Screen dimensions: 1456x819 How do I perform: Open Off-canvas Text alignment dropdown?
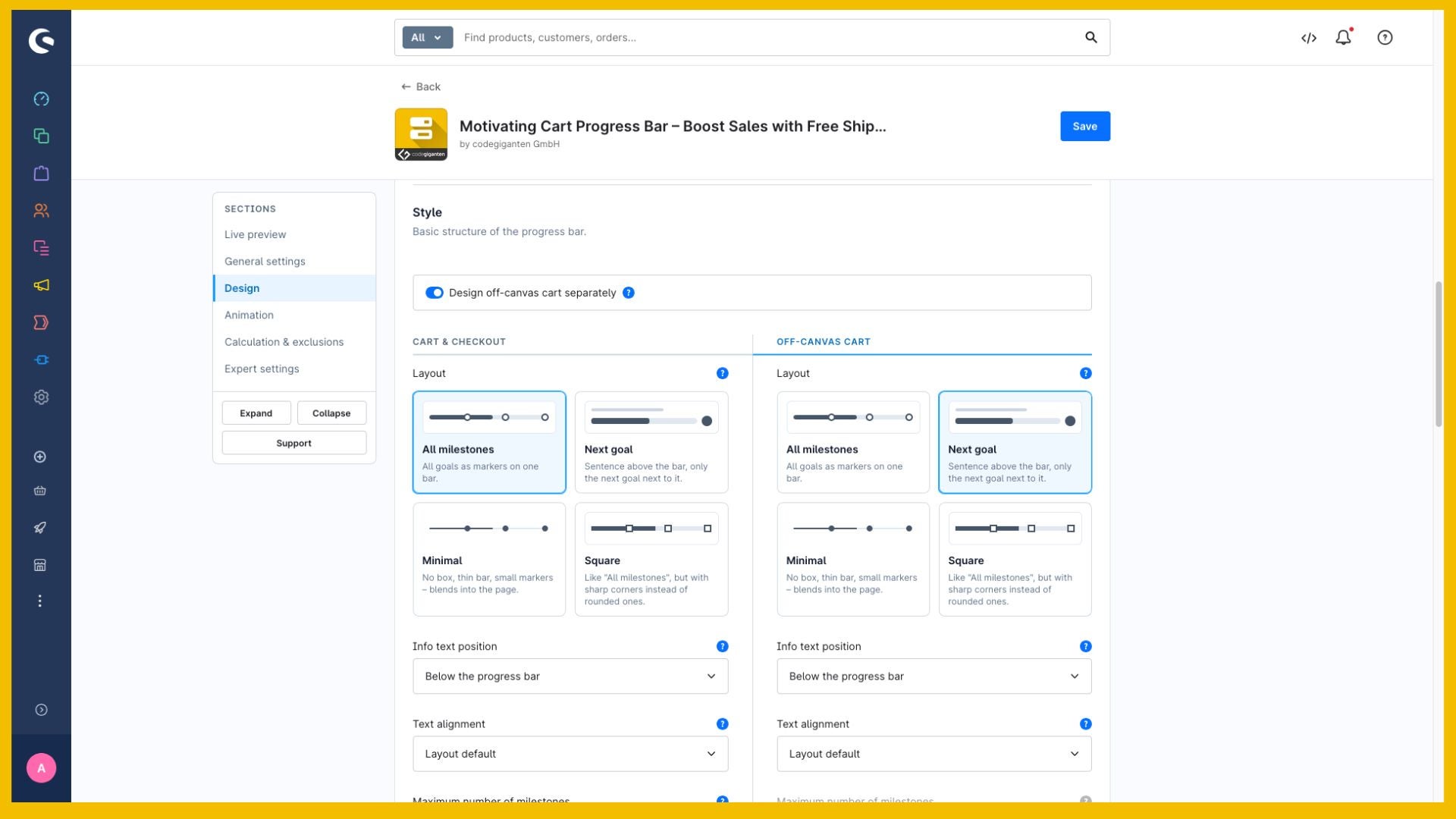tap(934, 754)
